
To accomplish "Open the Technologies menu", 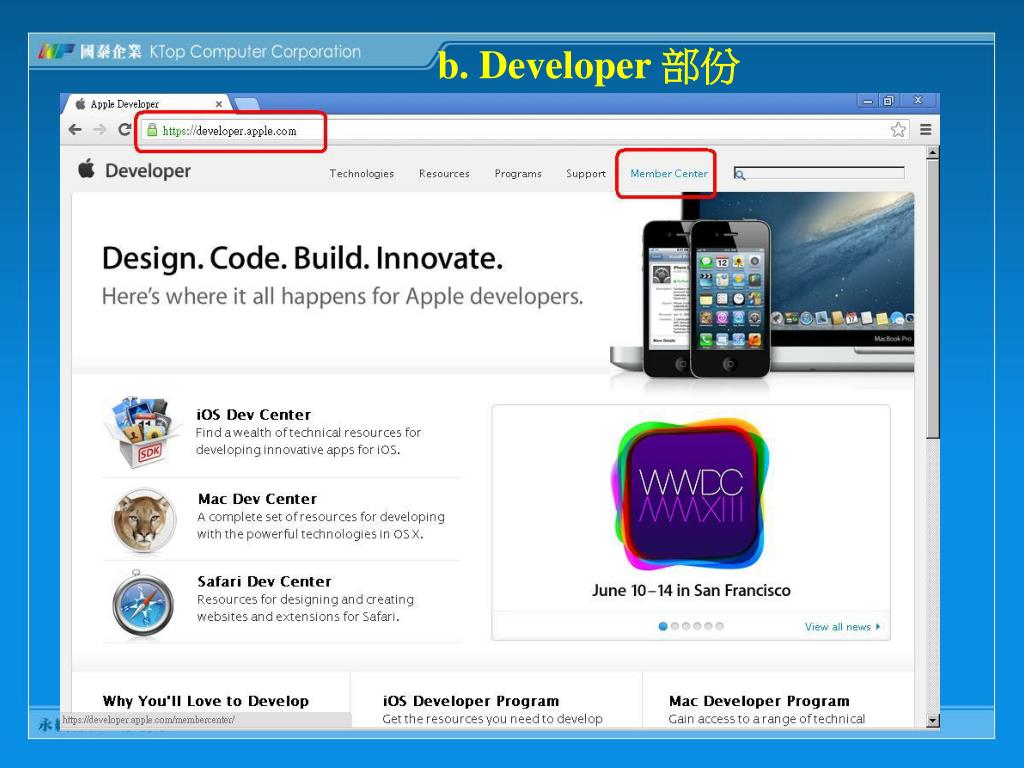I will pos(362,174).
